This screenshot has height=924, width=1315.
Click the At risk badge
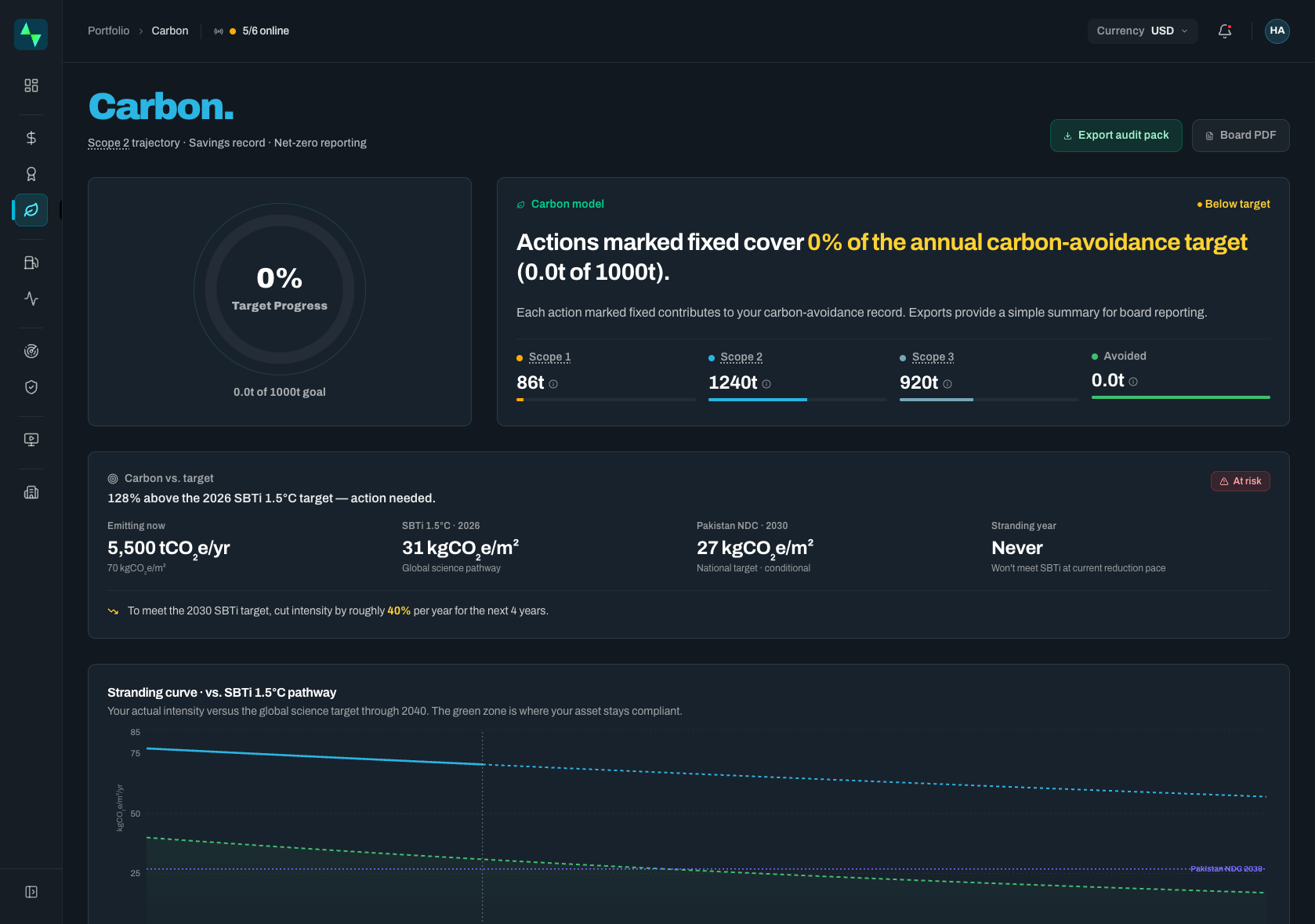click(1241, 481)
